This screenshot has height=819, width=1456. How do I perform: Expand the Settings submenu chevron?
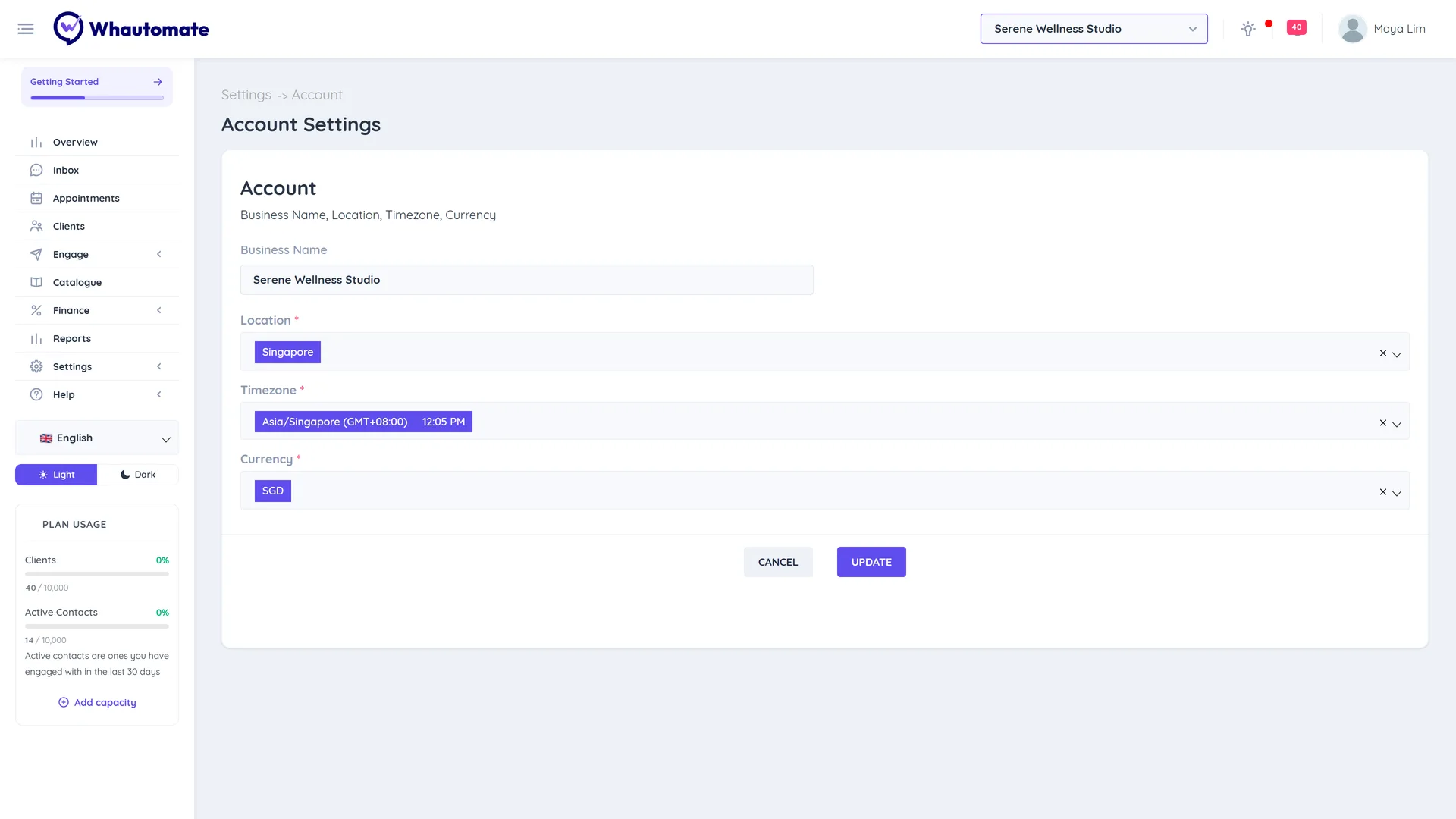[x=159, y=366]
